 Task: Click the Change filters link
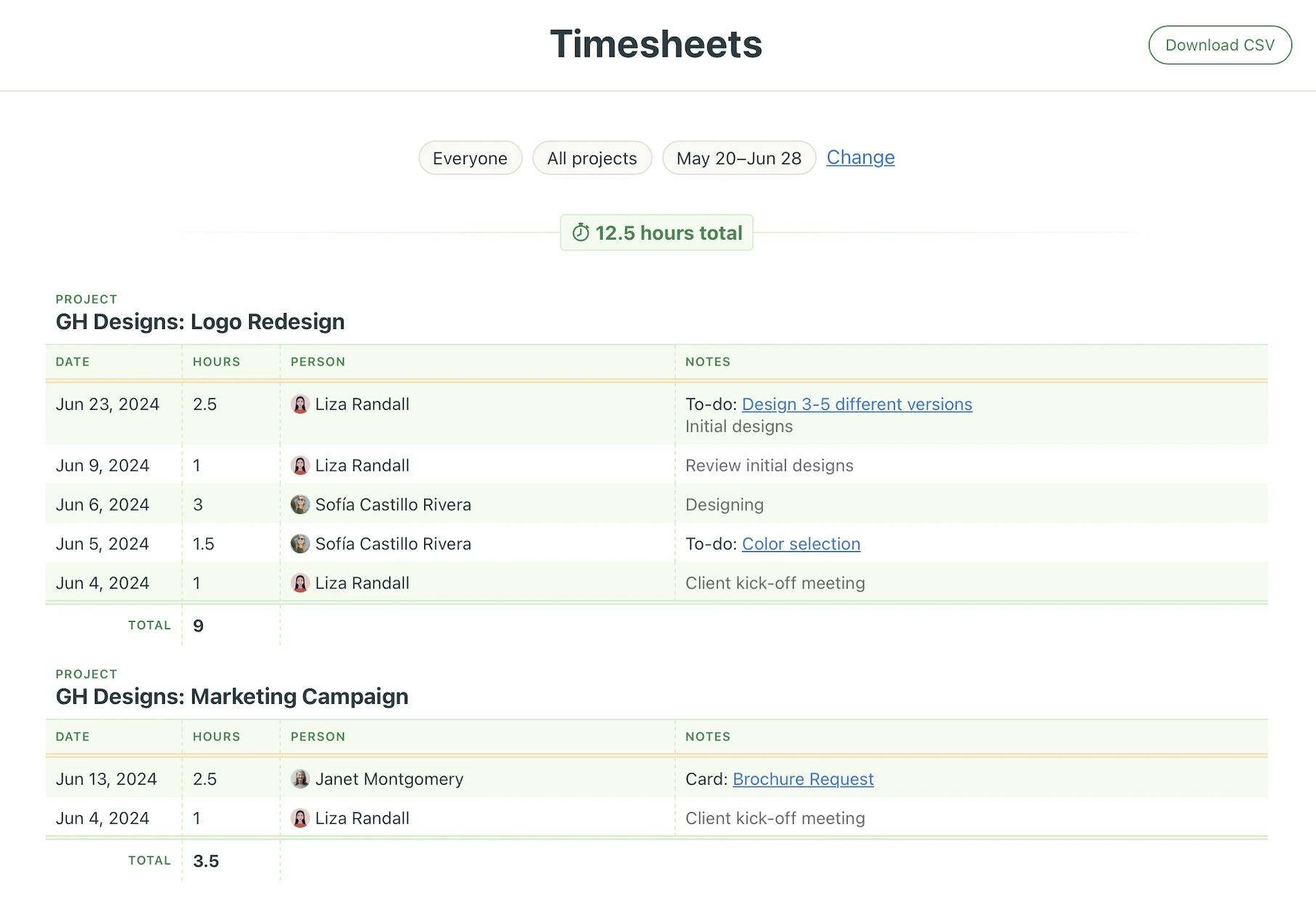(860, 157)
